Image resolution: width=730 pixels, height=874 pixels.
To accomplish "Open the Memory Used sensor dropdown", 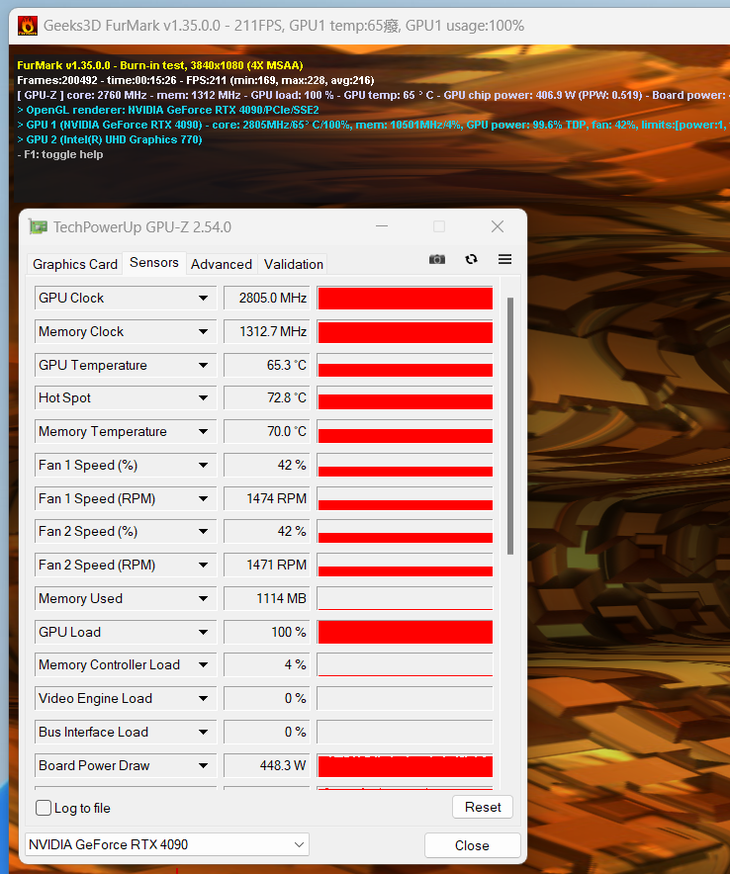I will (204, 599).
